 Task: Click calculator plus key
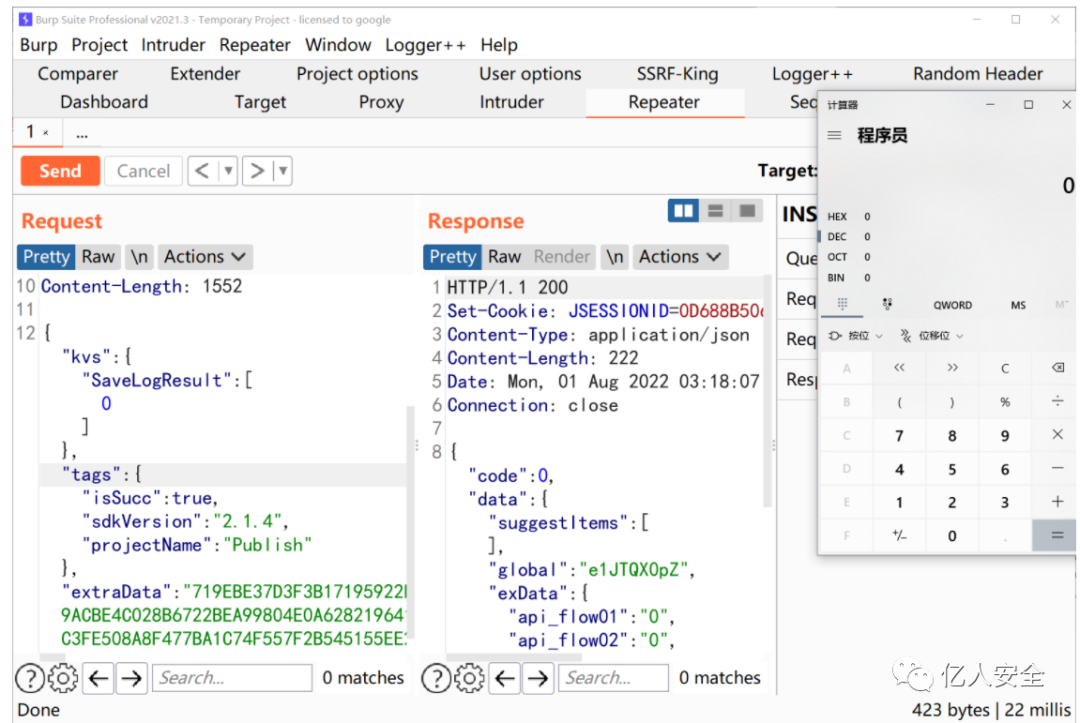coord(1058,502)
